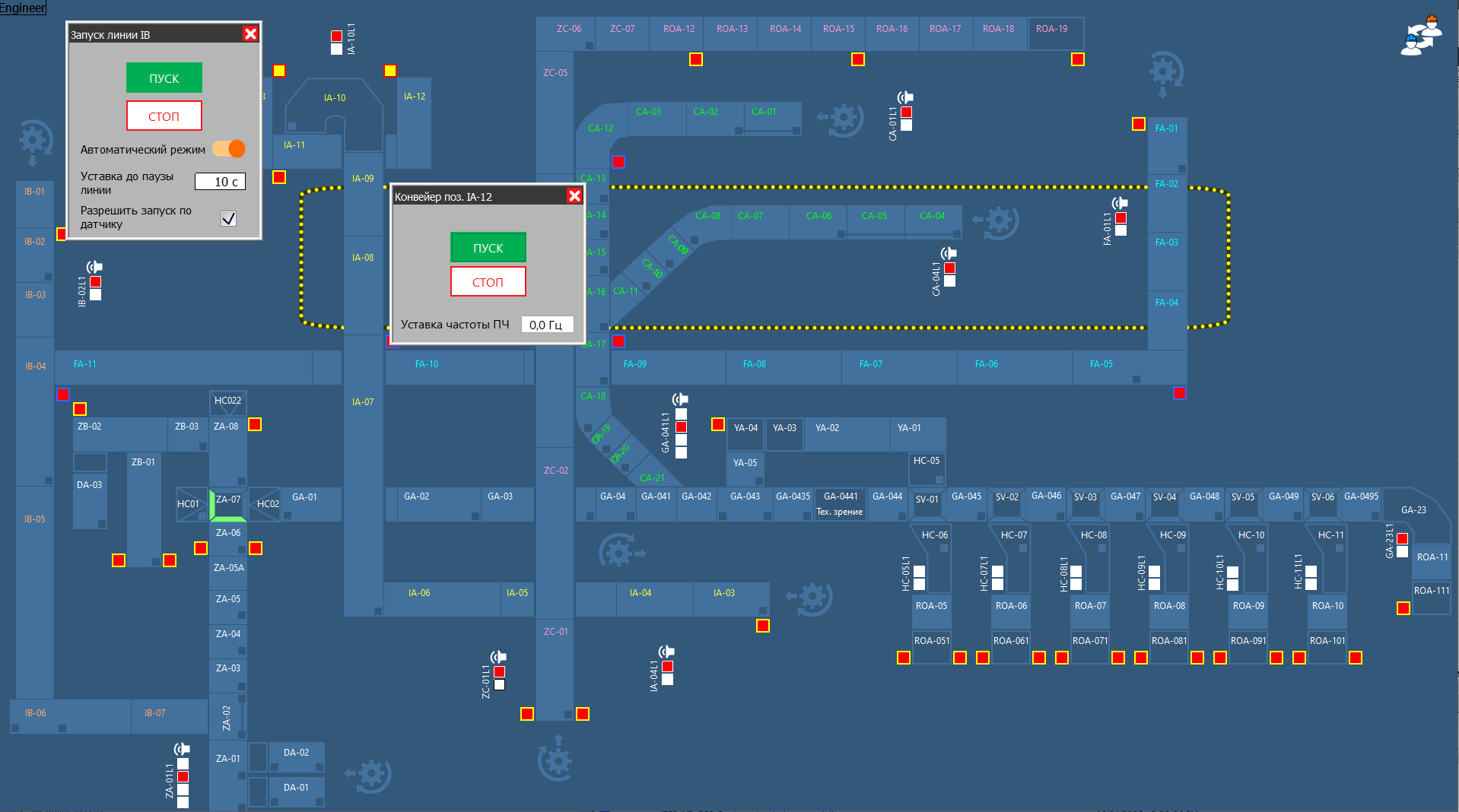Screen dimensions: 1459x812
Task: Select conveyor ZC-06
Action: [566, 34]
